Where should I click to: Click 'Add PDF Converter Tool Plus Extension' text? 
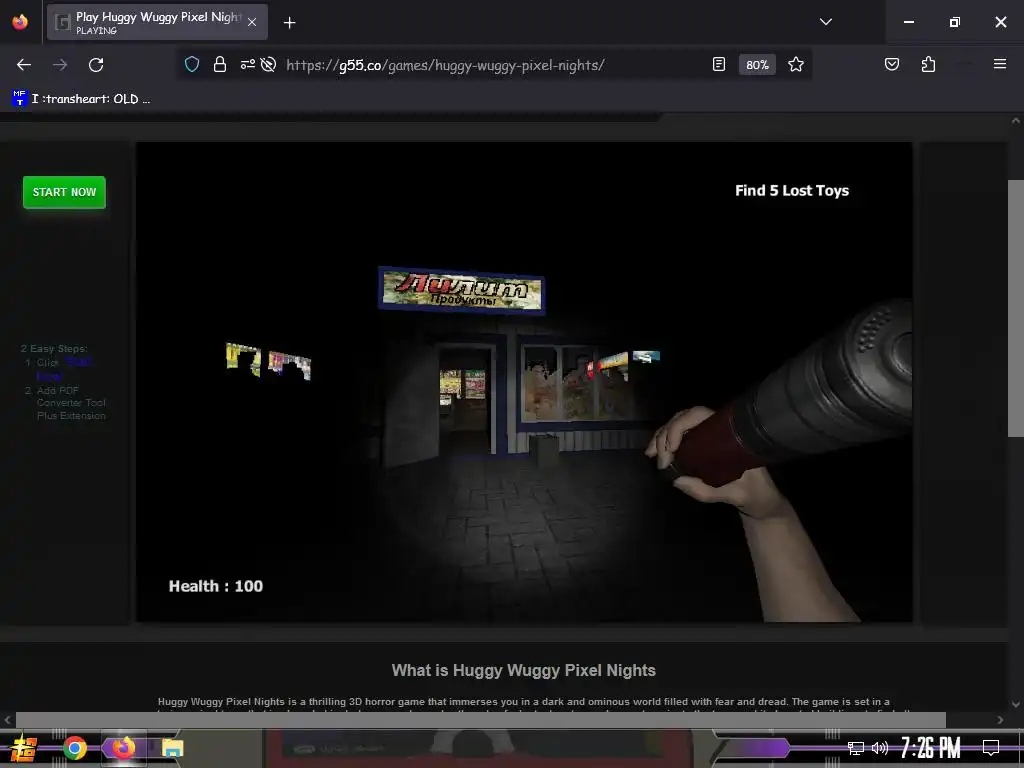(71, 403)
